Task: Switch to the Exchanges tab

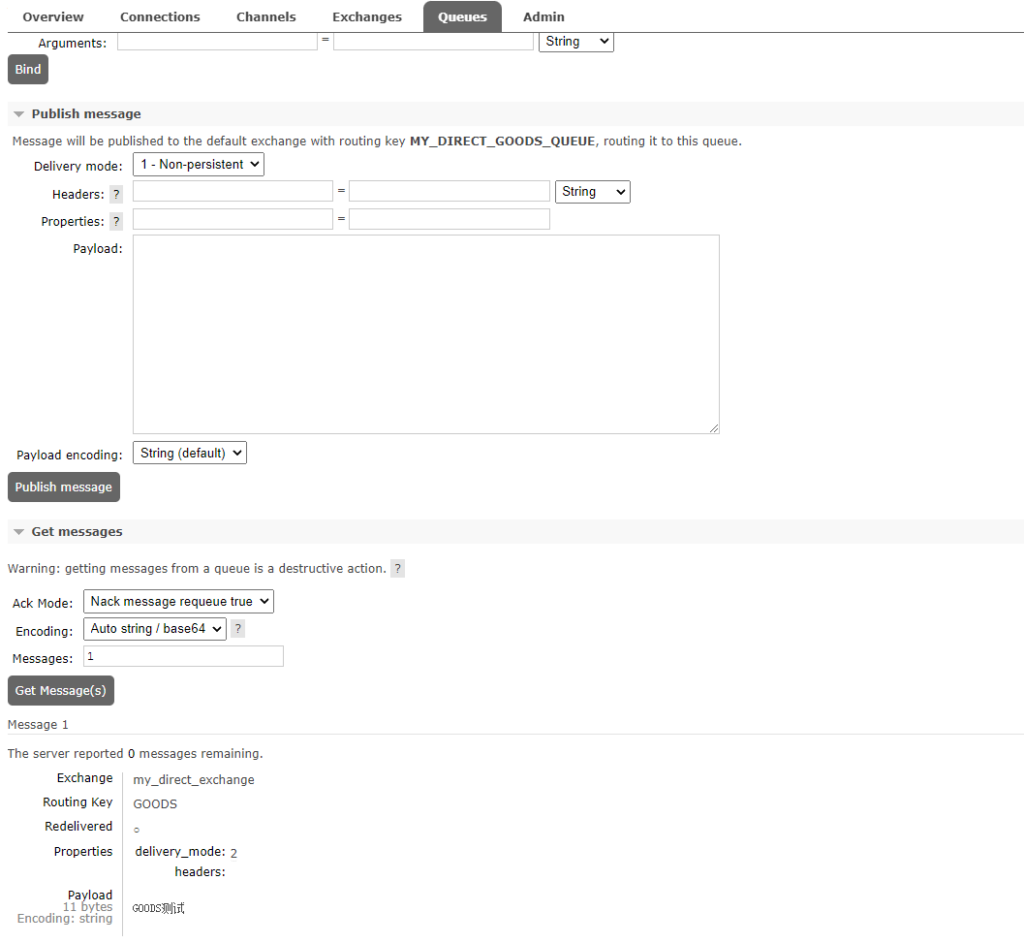Action: [367, 17]
